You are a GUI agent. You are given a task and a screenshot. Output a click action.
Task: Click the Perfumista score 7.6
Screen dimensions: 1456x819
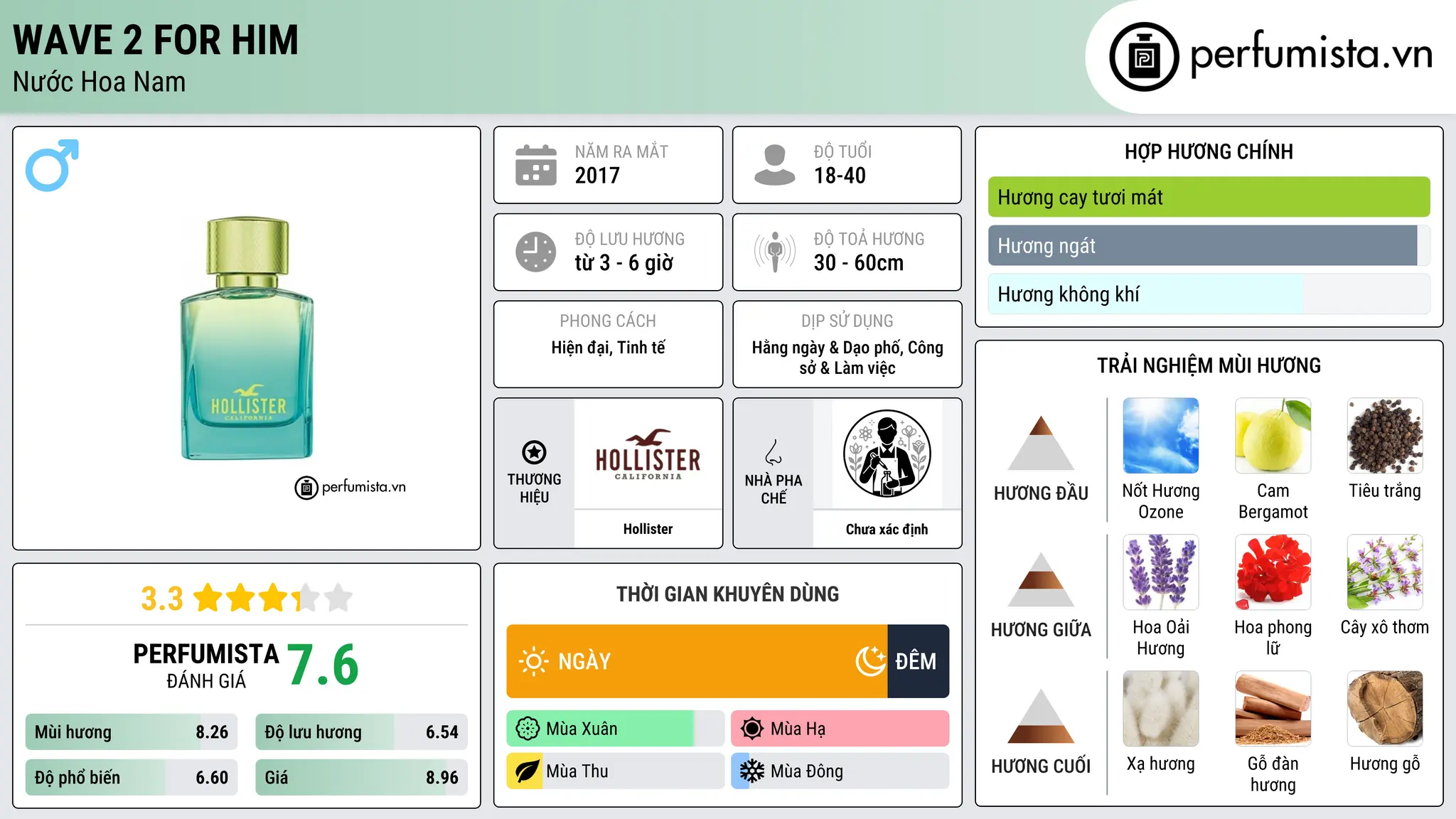(x=323, y=665)
